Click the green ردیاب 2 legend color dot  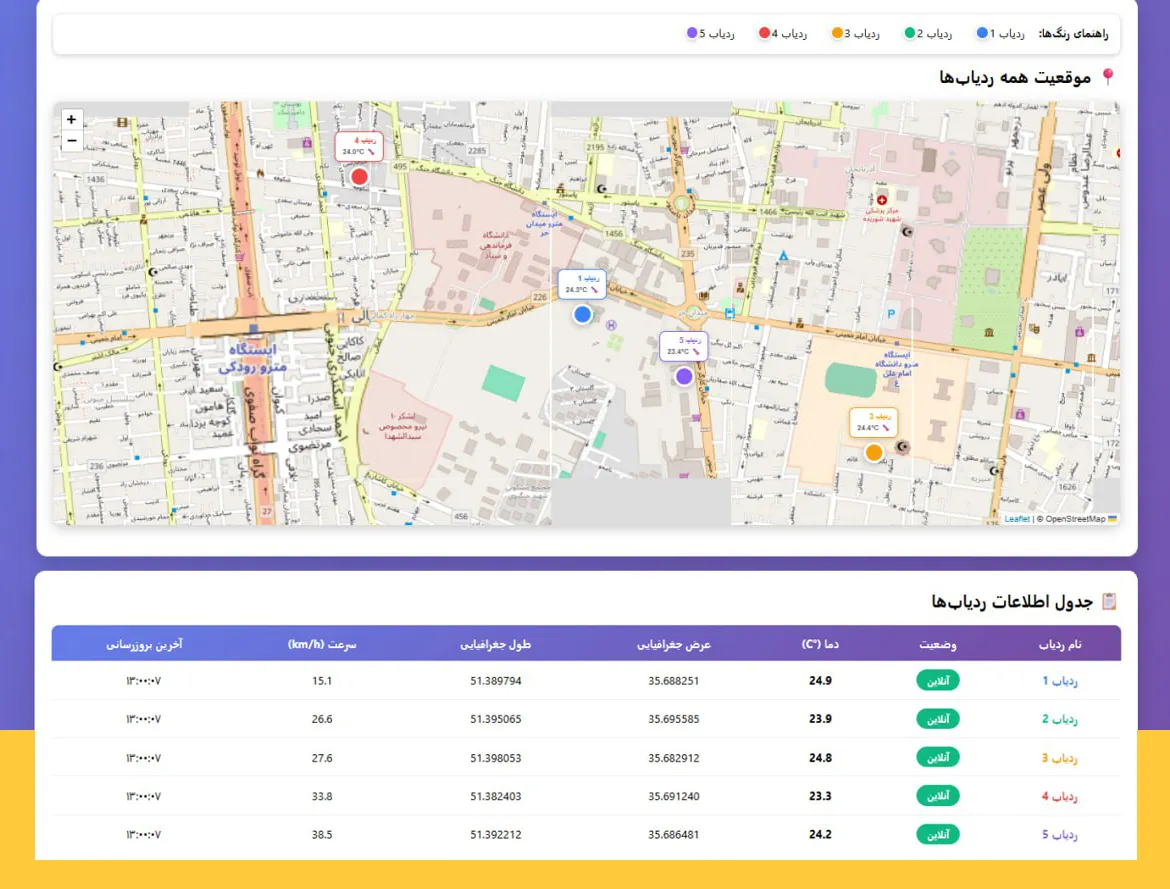(x=910, y=33)
